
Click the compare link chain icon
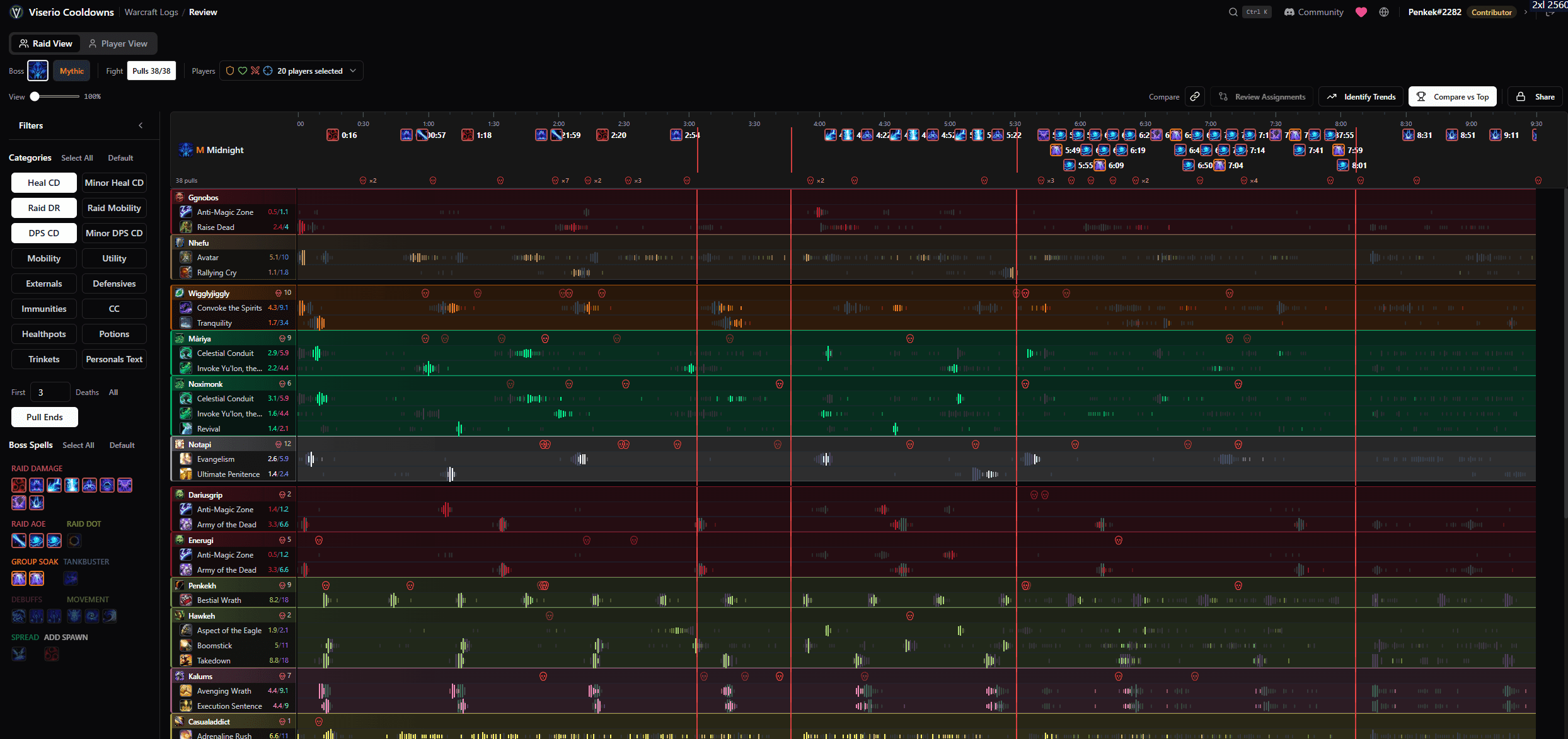(1195, 96)
